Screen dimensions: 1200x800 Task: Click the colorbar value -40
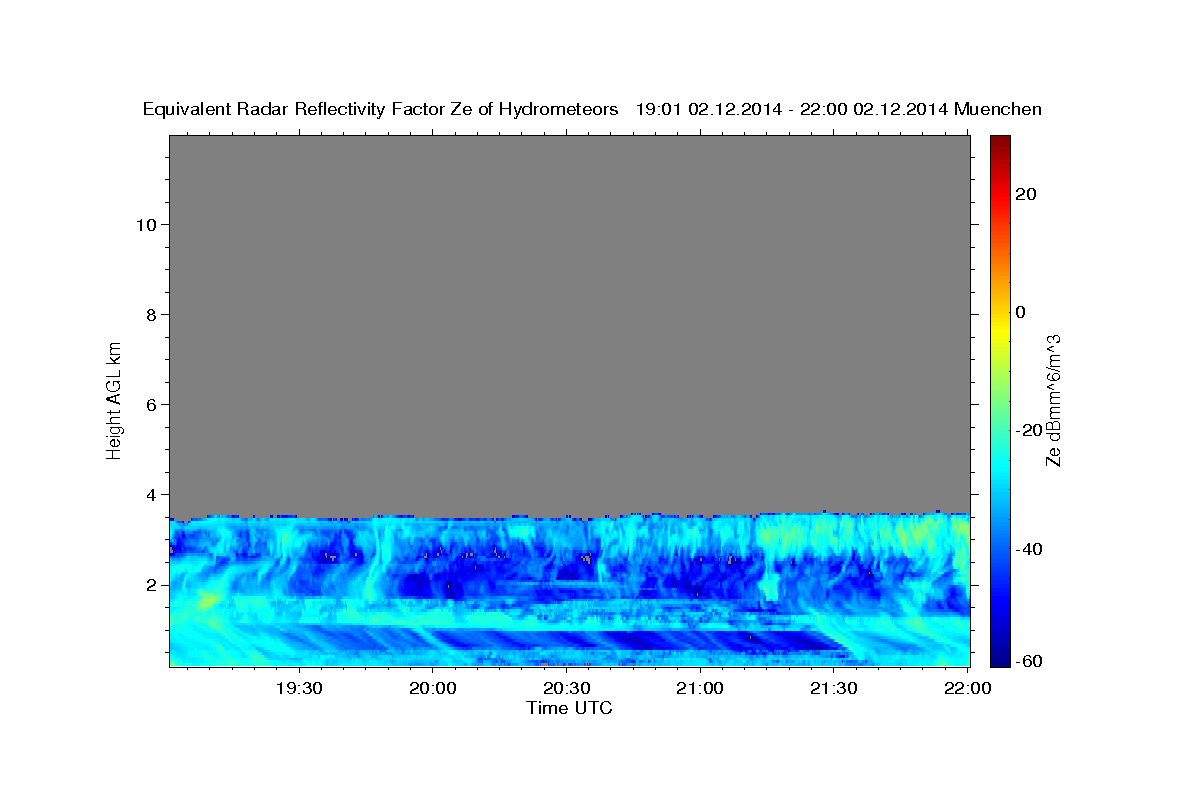1029,549
